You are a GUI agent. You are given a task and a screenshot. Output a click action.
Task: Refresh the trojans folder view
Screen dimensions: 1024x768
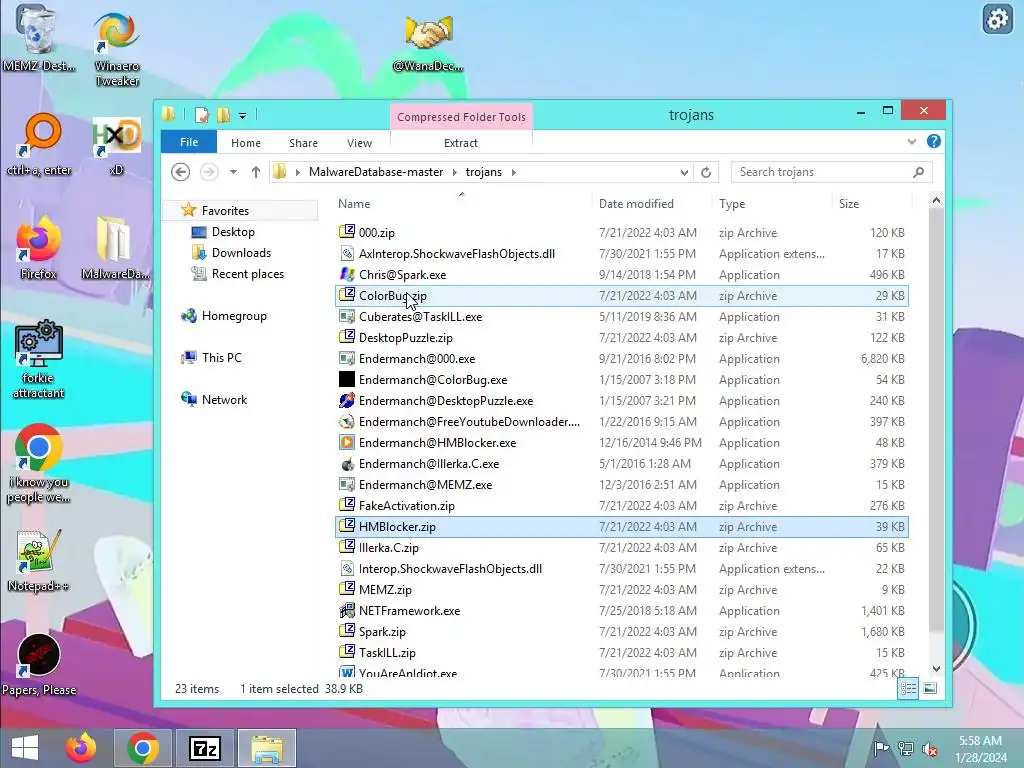click(706, 172)
